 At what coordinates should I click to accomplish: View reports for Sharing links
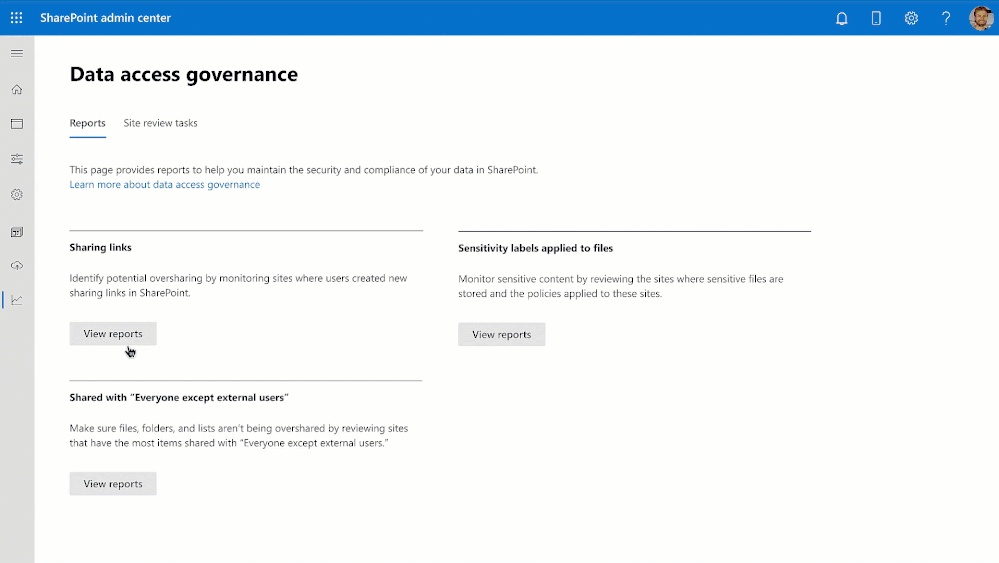[113, 334]
